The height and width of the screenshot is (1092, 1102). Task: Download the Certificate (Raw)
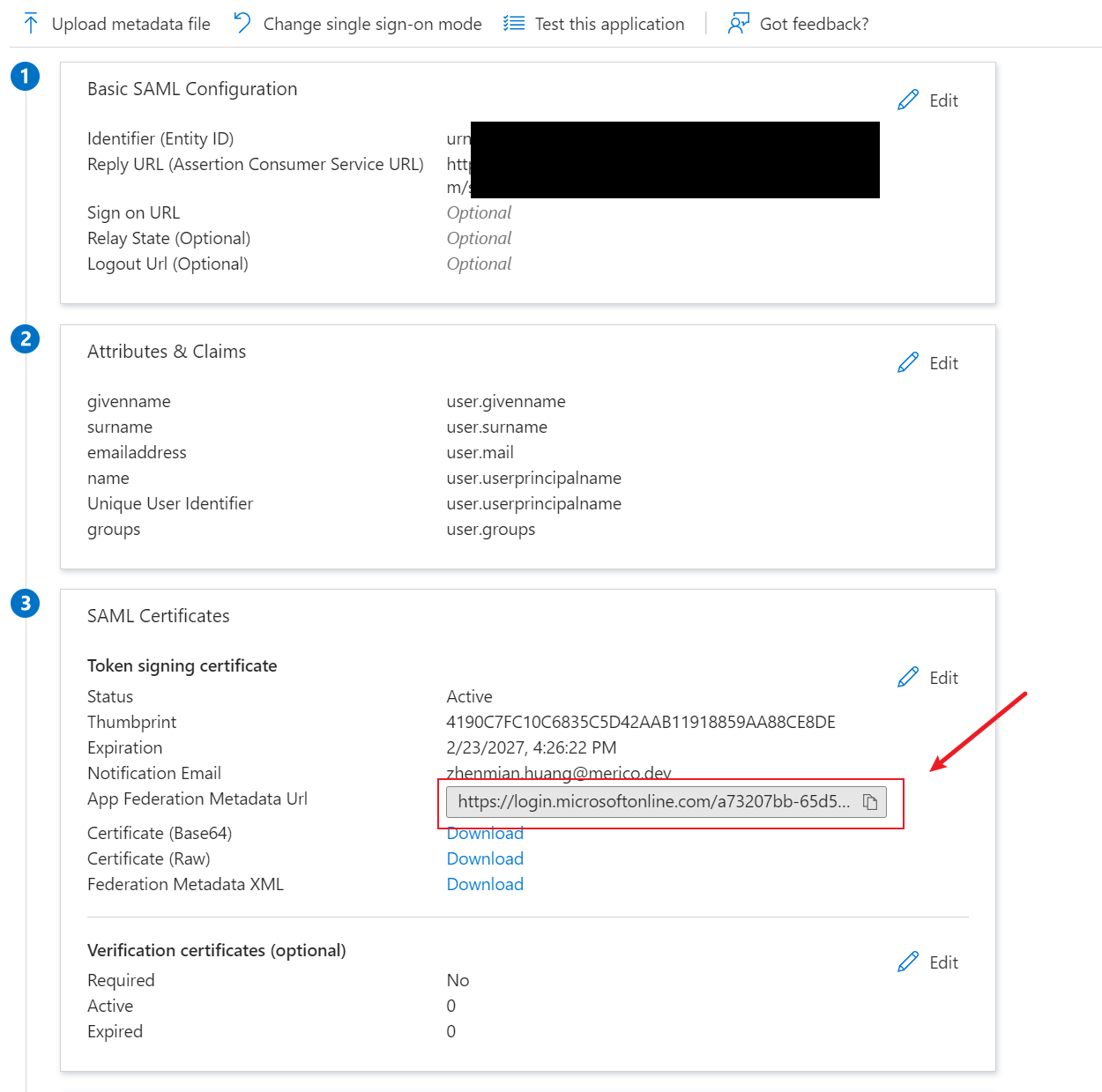485,858
